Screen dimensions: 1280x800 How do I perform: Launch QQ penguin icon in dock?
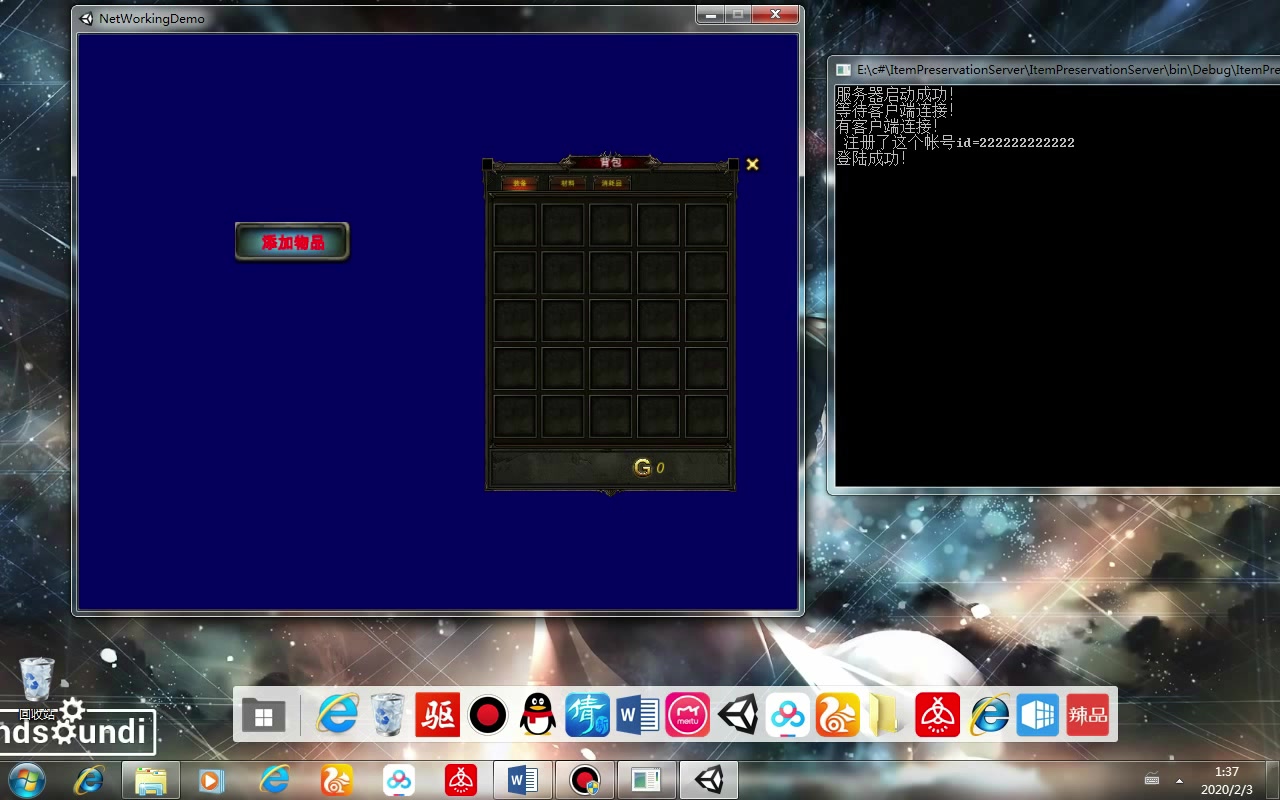point(538,715)
